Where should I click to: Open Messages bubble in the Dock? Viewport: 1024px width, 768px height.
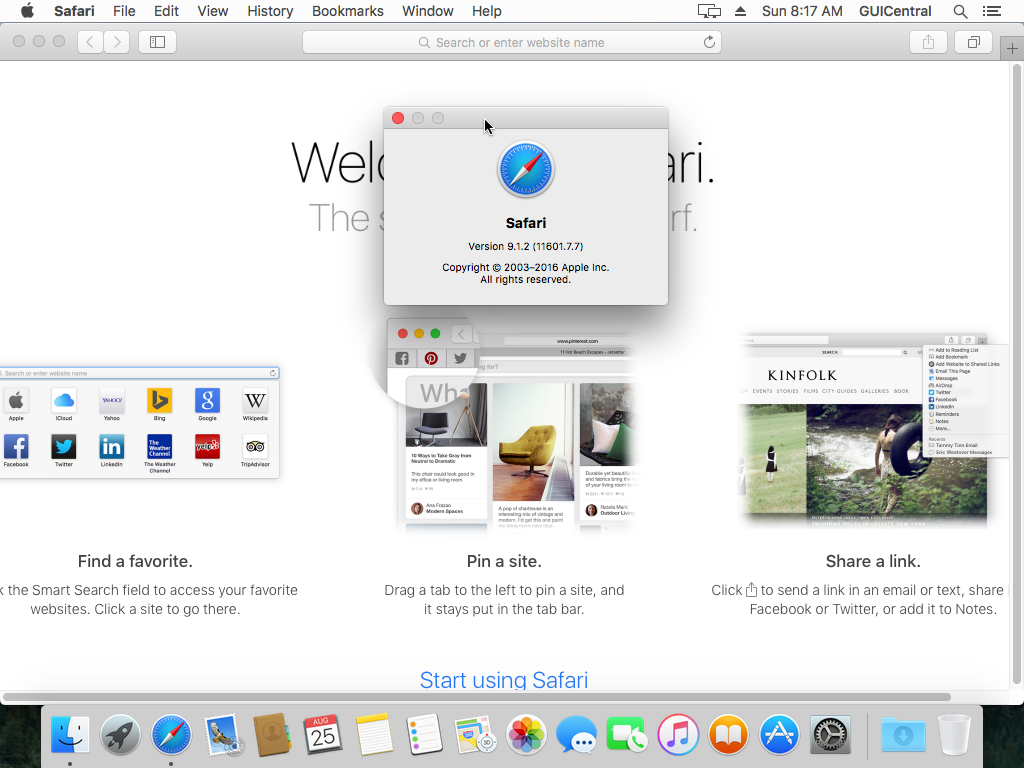576,734
